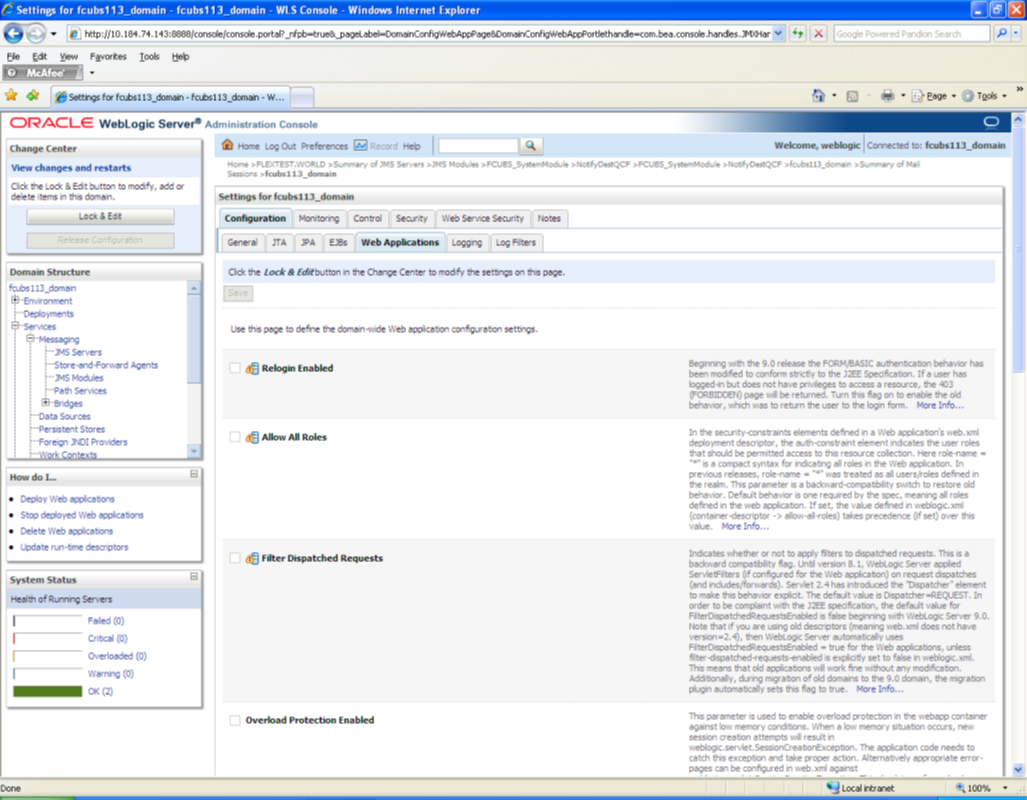The width and height of the screenshot is (1027, 800).
Task: Check the Allow All Roles checkbox
Action: pyautogui.click(x=234, y=437)
